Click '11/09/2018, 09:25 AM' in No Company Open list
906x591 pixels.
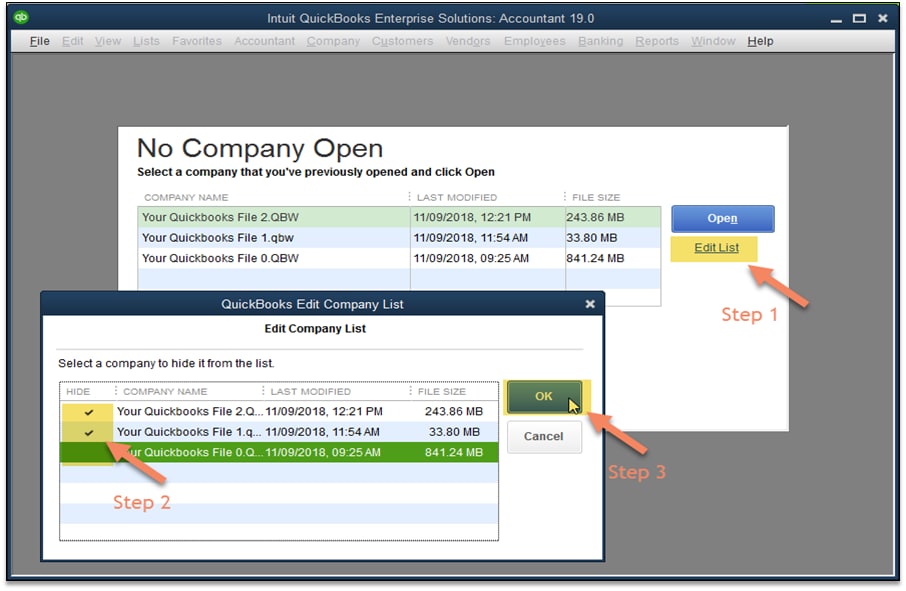(471, 258)
